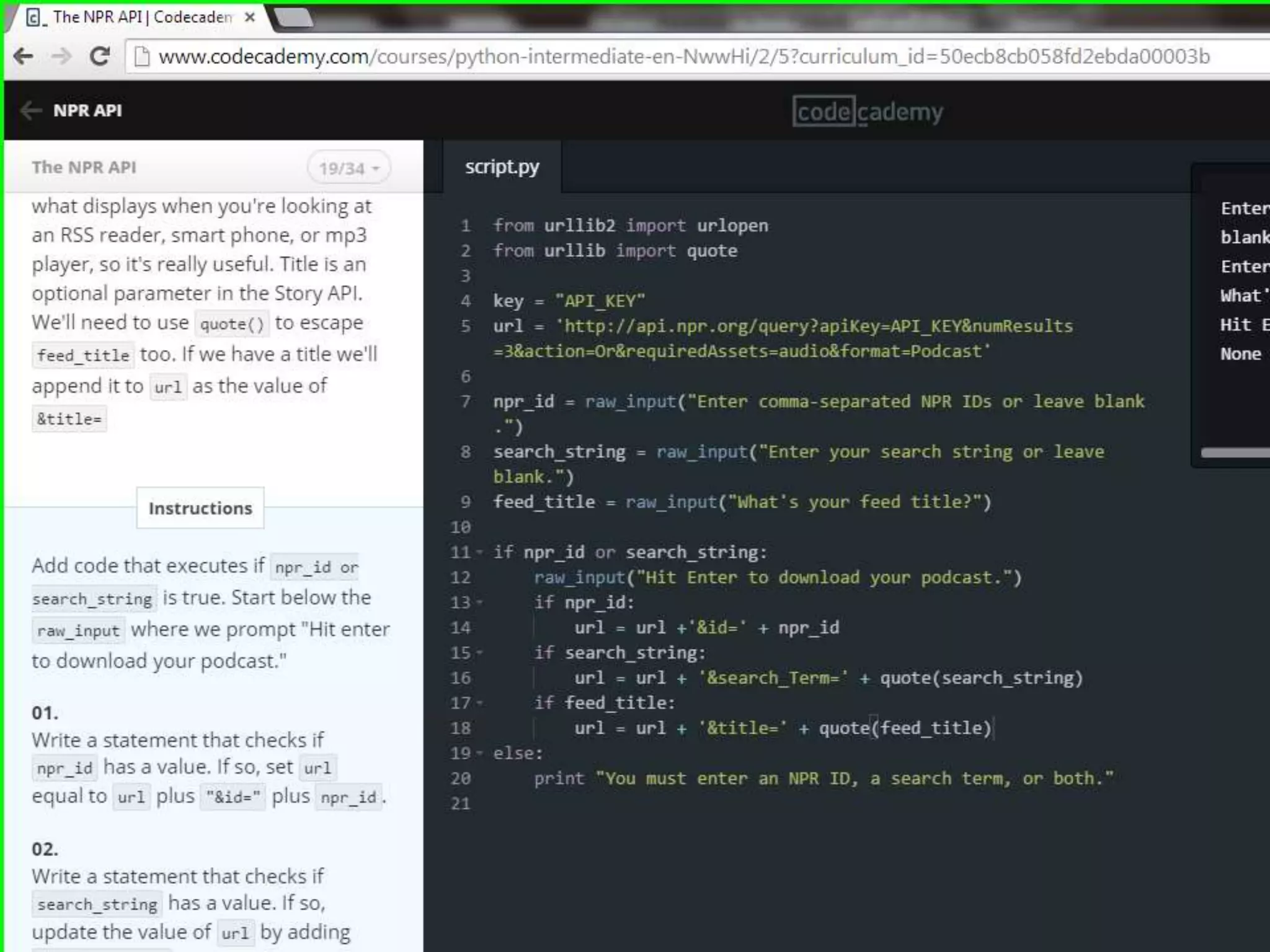
Task: Click the '02.' instruction step number
Action: pyautogui.click(x=45, y=849)
